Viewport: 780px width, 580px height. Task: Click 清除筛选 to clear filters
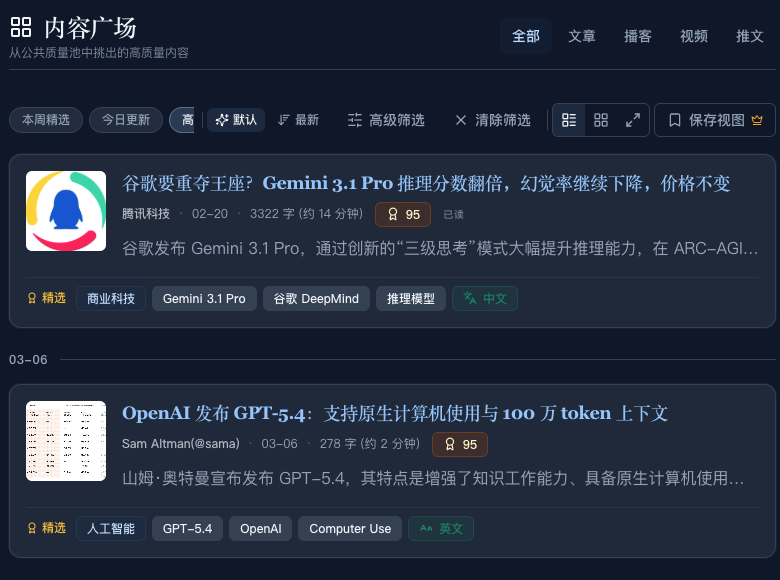tap(492, 120)
